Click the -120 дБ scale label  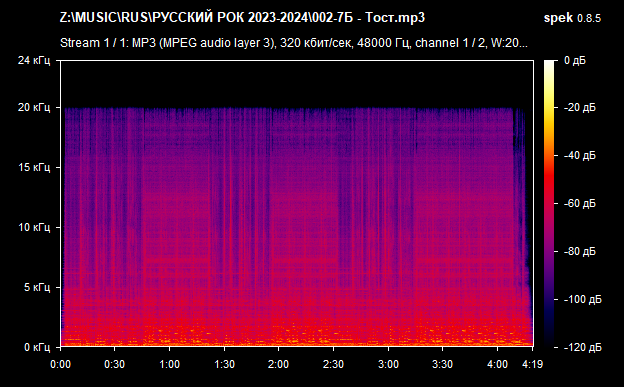tap(583, 348)
